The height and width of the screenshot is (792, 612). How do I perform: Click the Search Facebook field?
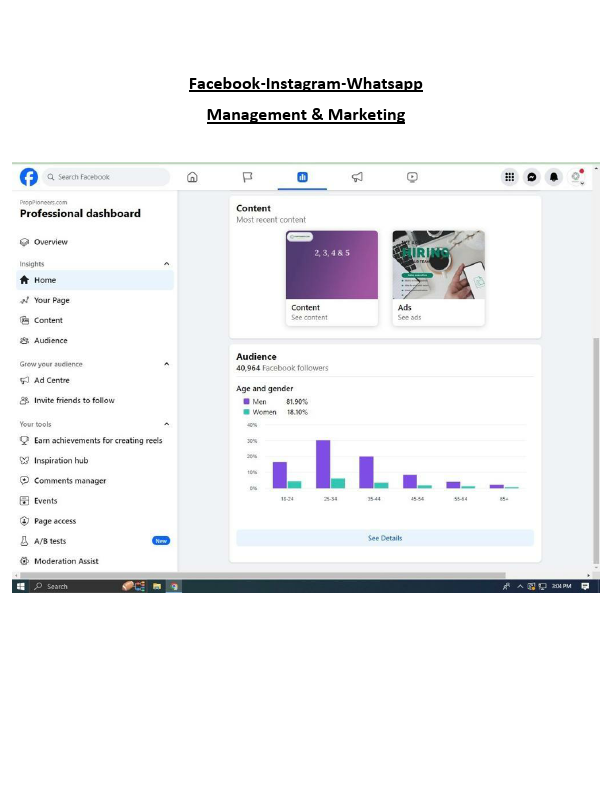click(x=107, y=177)
